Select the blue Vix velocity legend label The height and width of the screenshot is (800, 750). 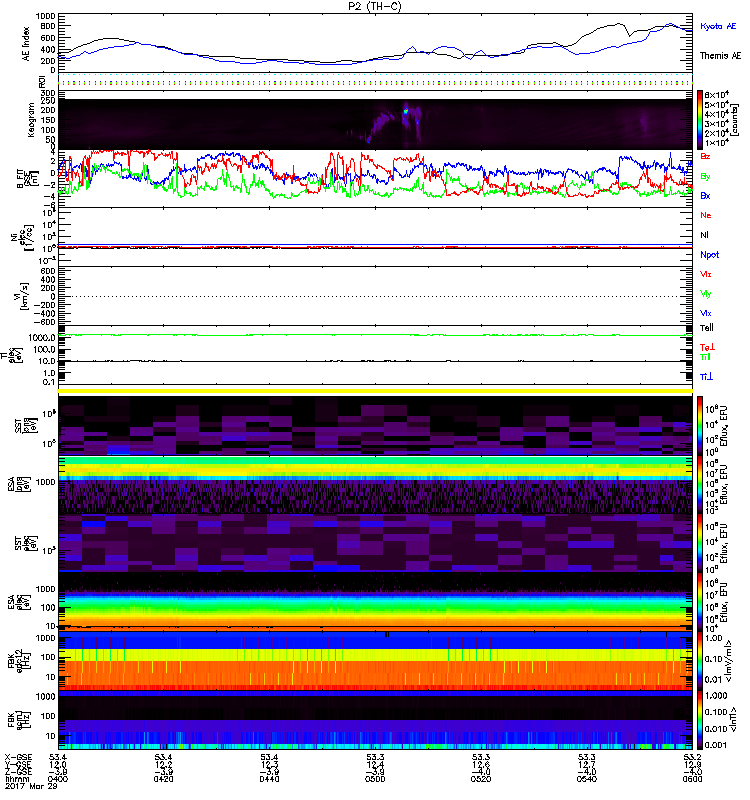pos(705,313)
